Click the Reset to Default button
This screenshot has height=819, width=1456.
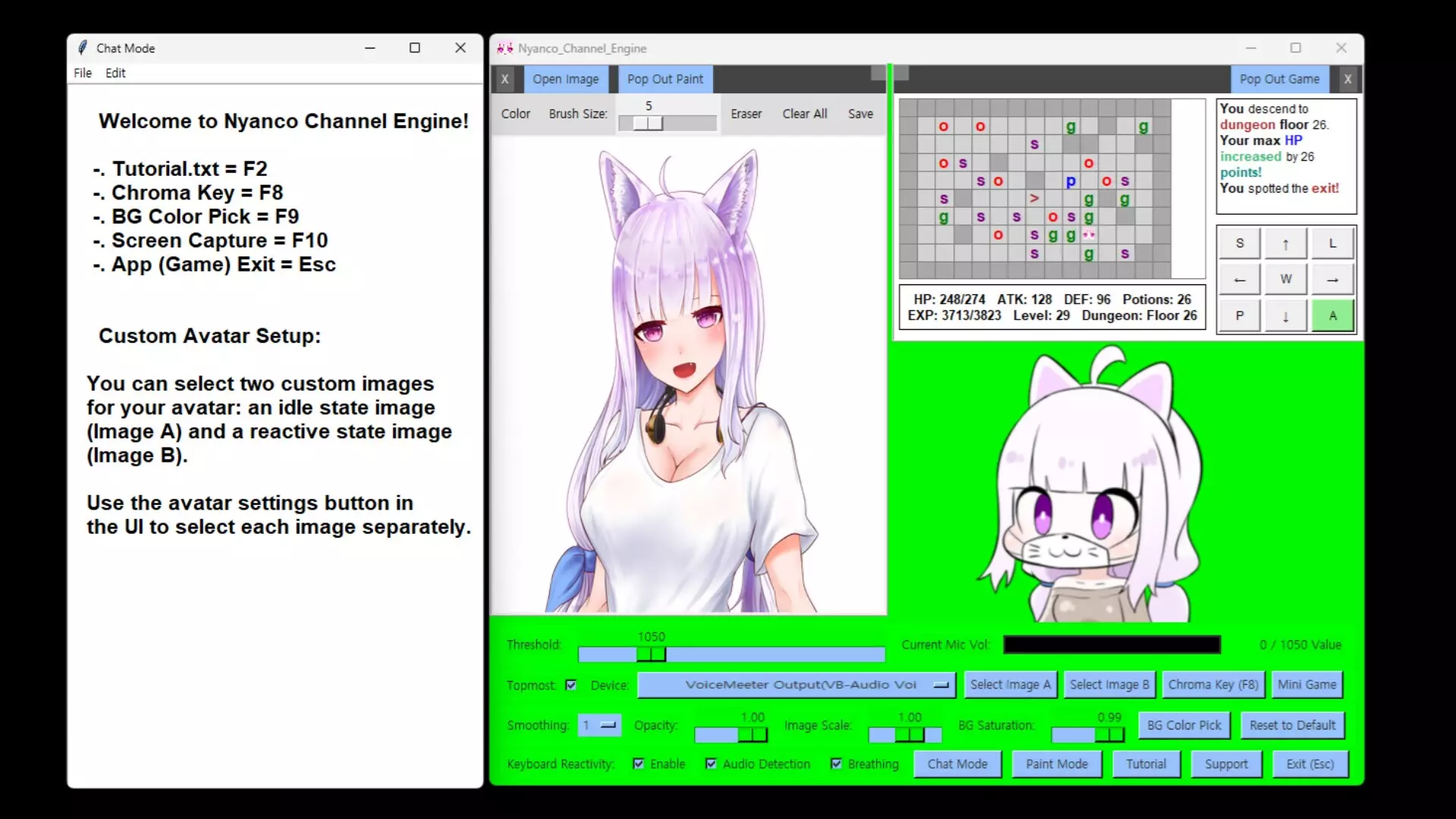click(1292, 725)
